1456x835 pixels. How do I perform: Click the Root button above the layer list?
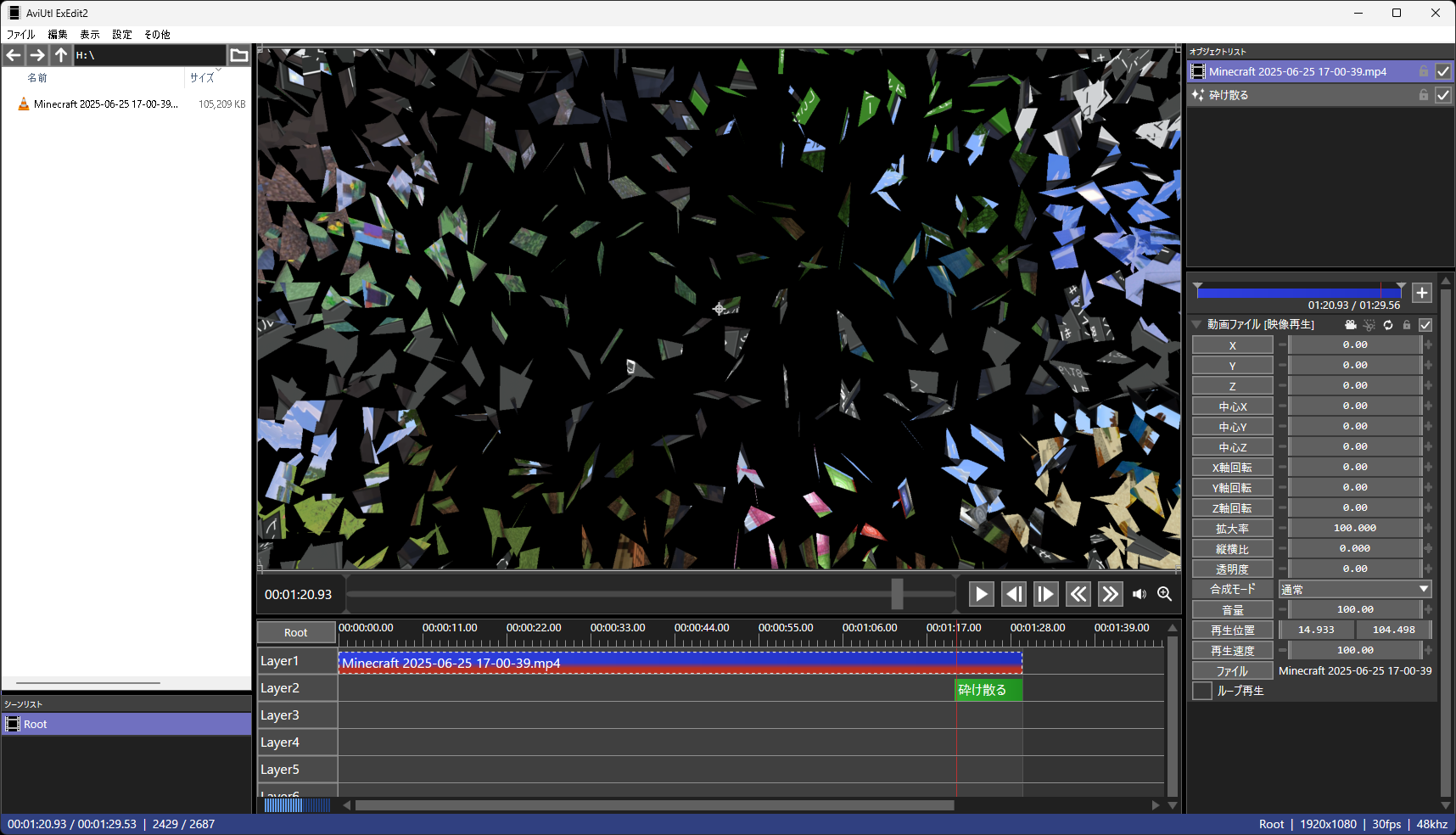pyautogui.click(x=296, y=632)
